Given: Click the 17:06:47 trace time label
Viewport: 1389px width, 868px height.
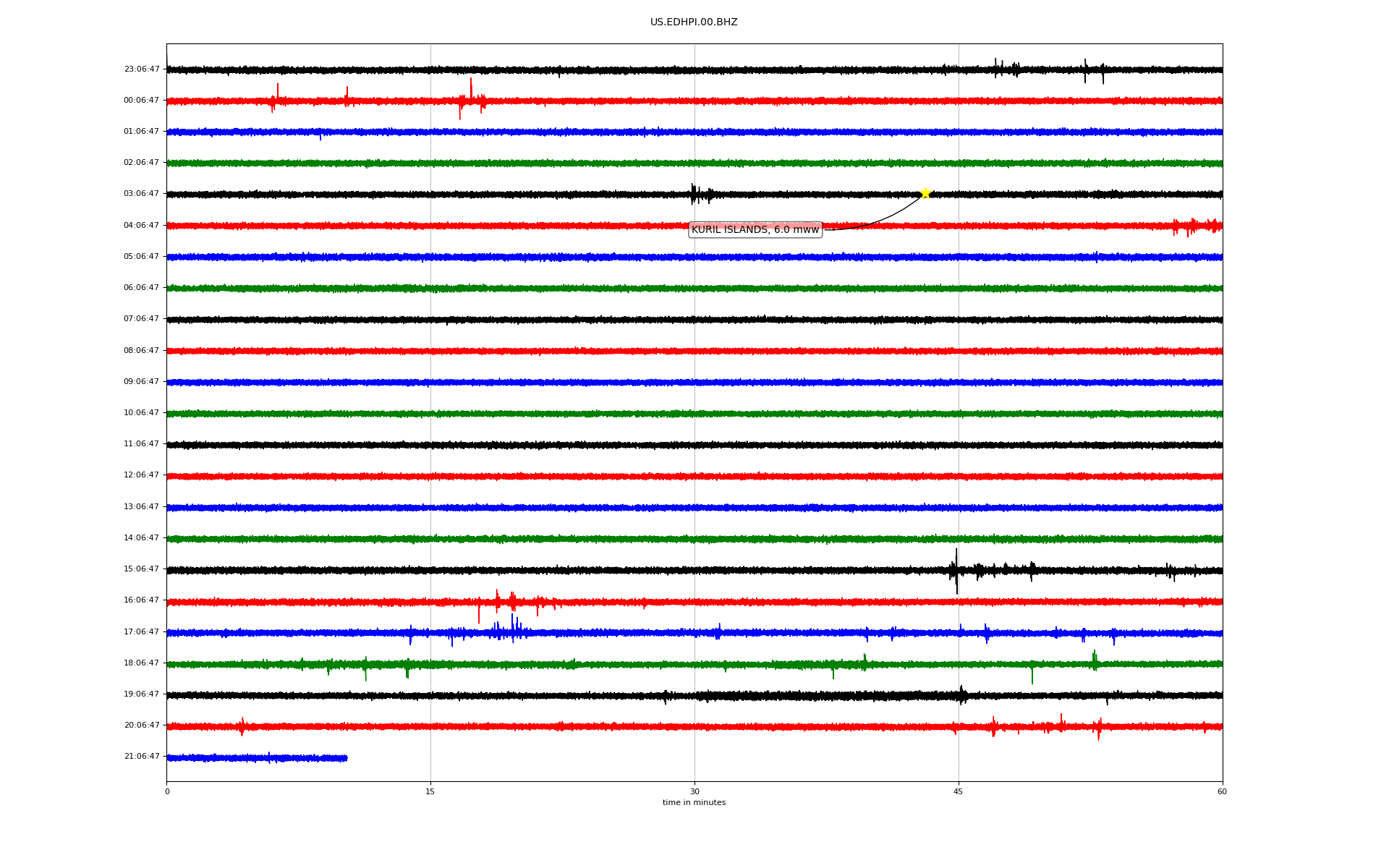Looking at the screenshot, I should pos(142,632).
